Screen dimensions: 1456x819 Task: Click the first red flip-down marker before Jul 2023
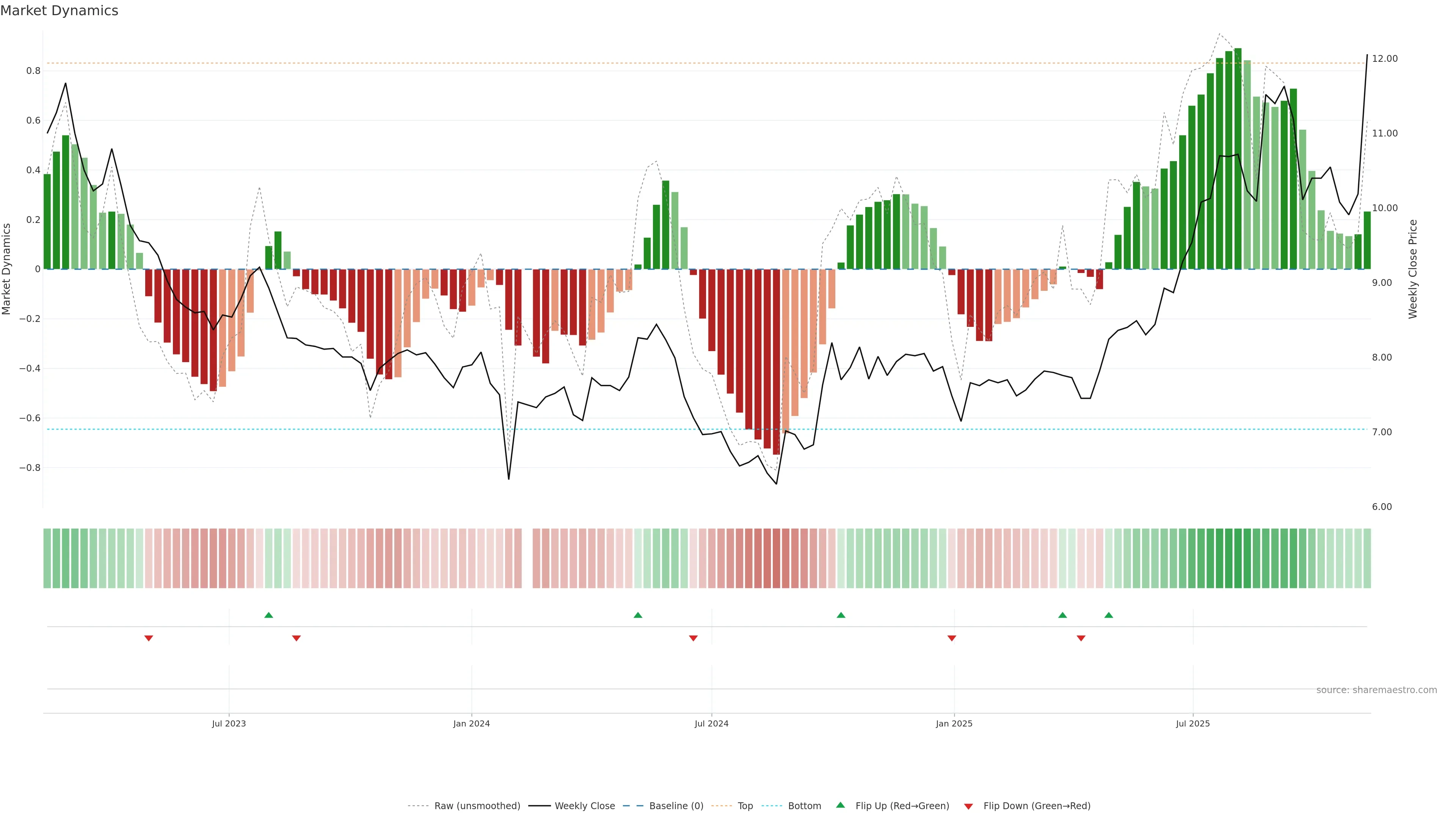tap(149, 638)
